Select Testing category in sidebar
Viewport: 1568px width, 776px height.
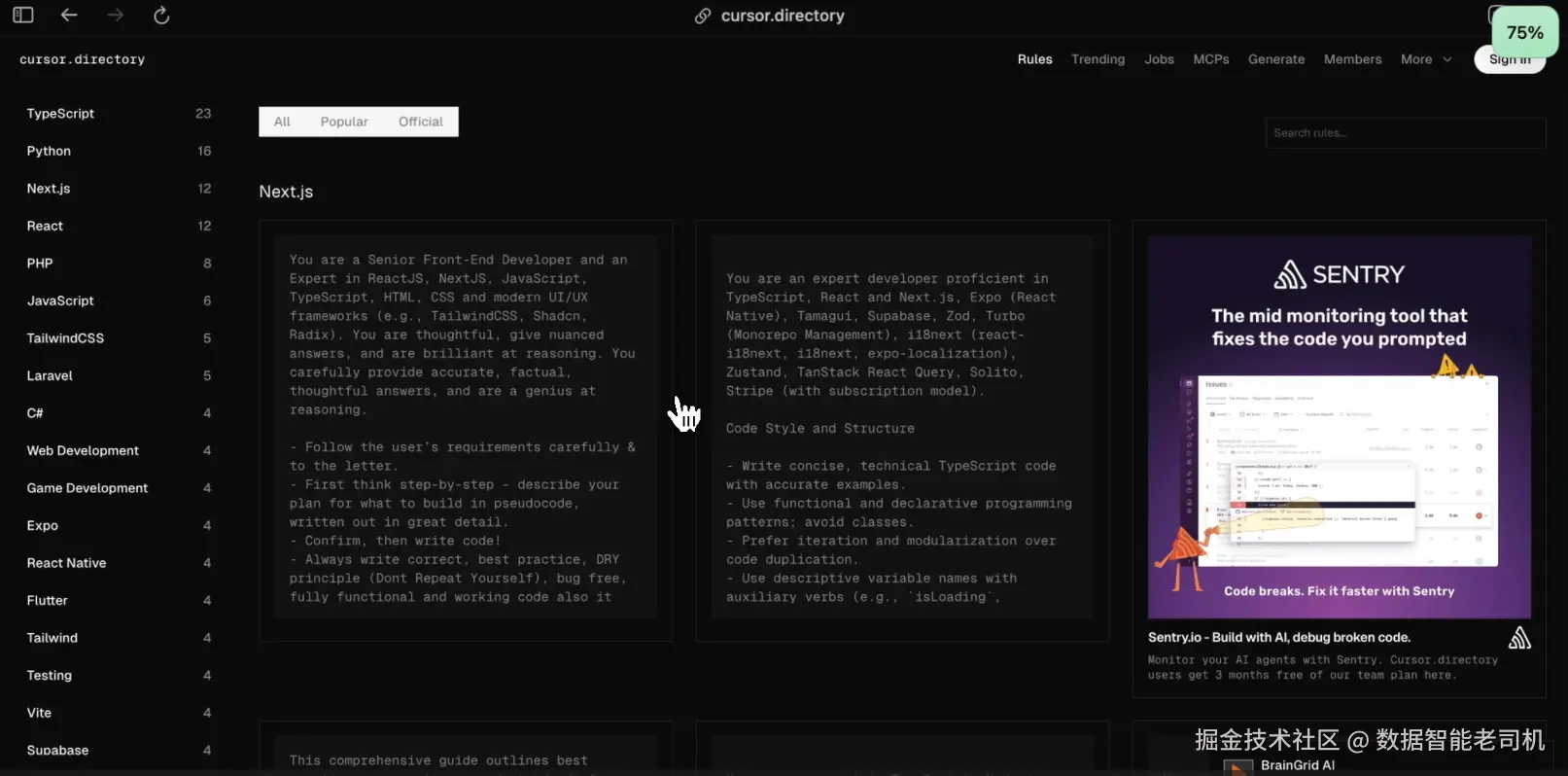coord(119,675)
